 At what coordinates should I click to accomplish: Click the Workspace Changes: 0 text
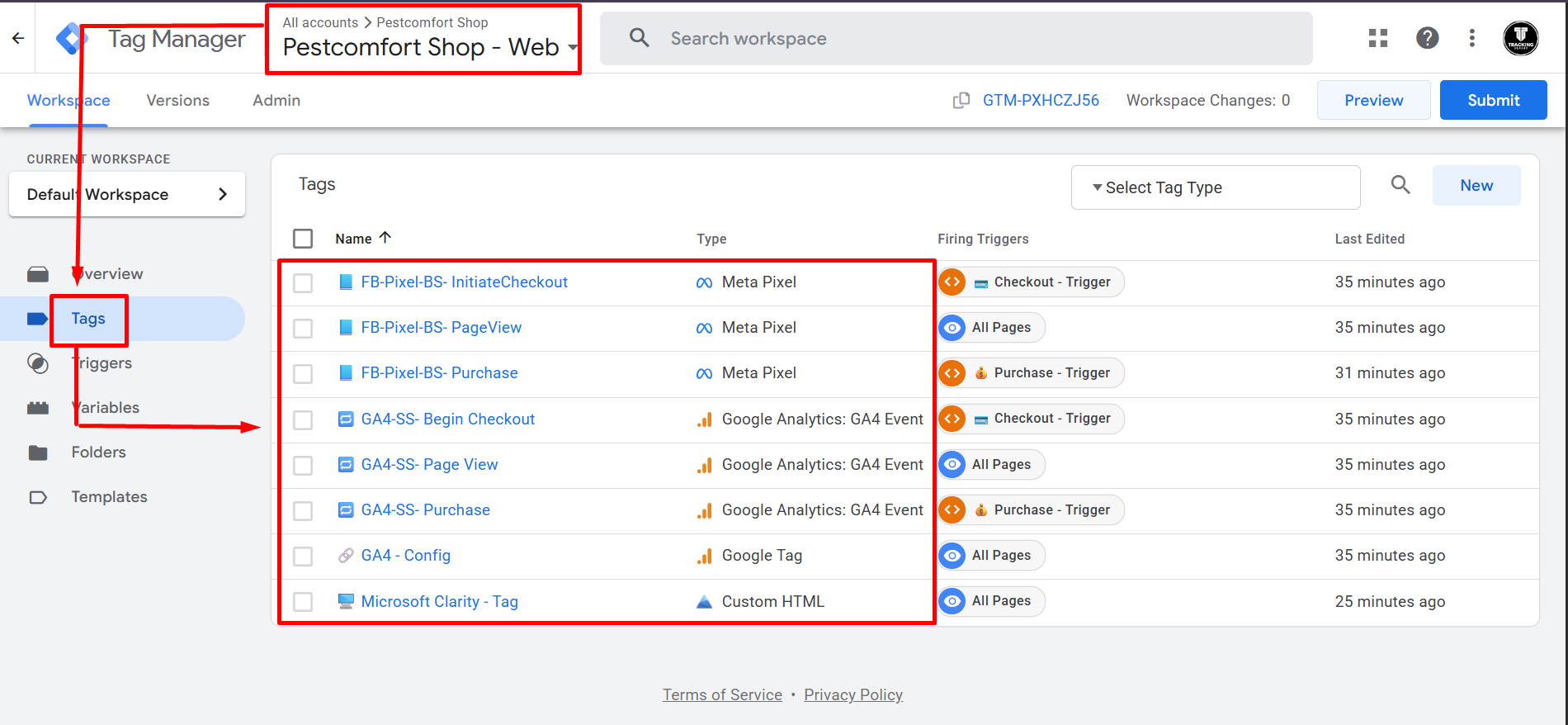(x=1208, y=100)
